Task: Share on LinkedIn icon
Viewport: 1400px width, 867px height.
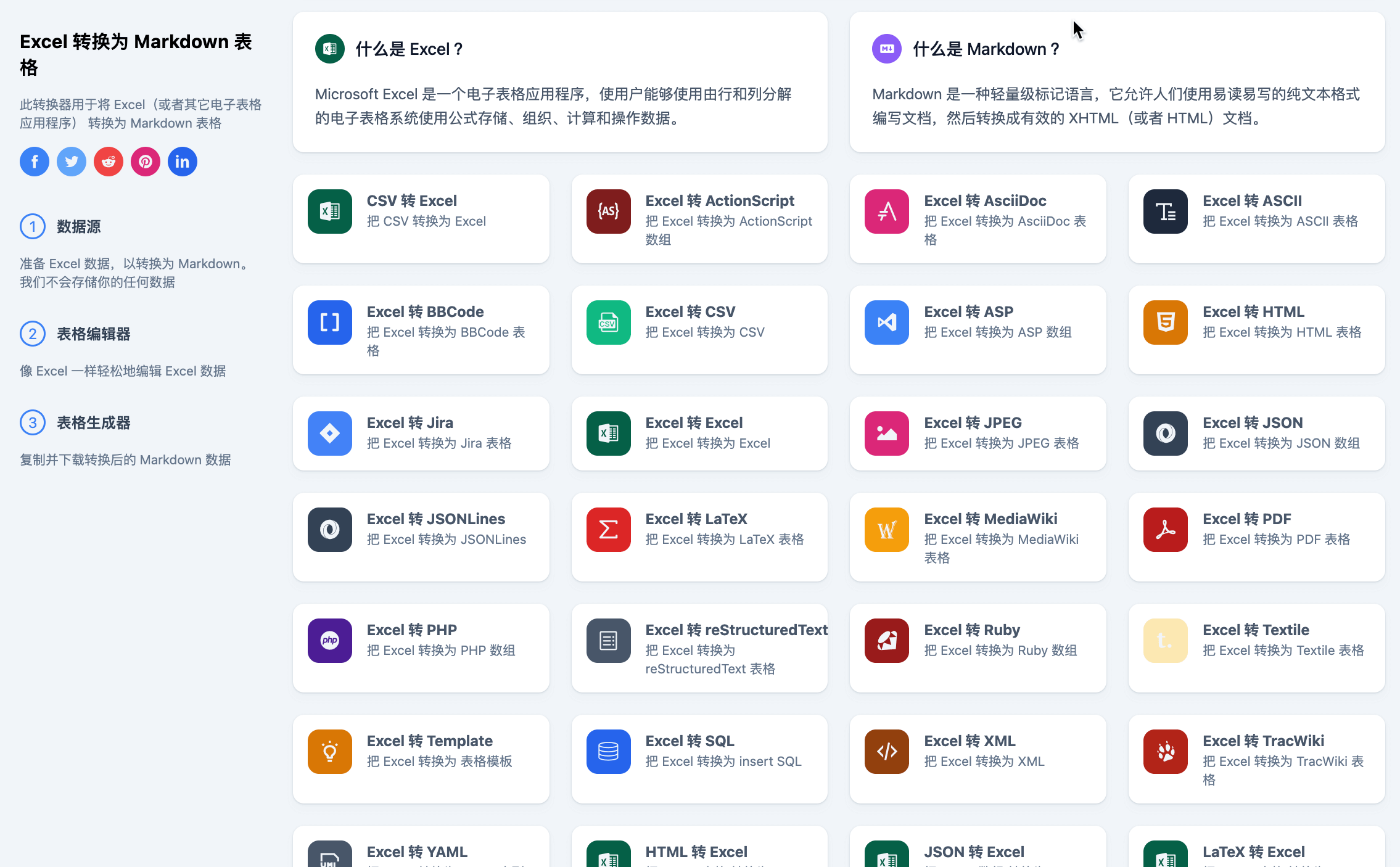Action: [183, 162]
